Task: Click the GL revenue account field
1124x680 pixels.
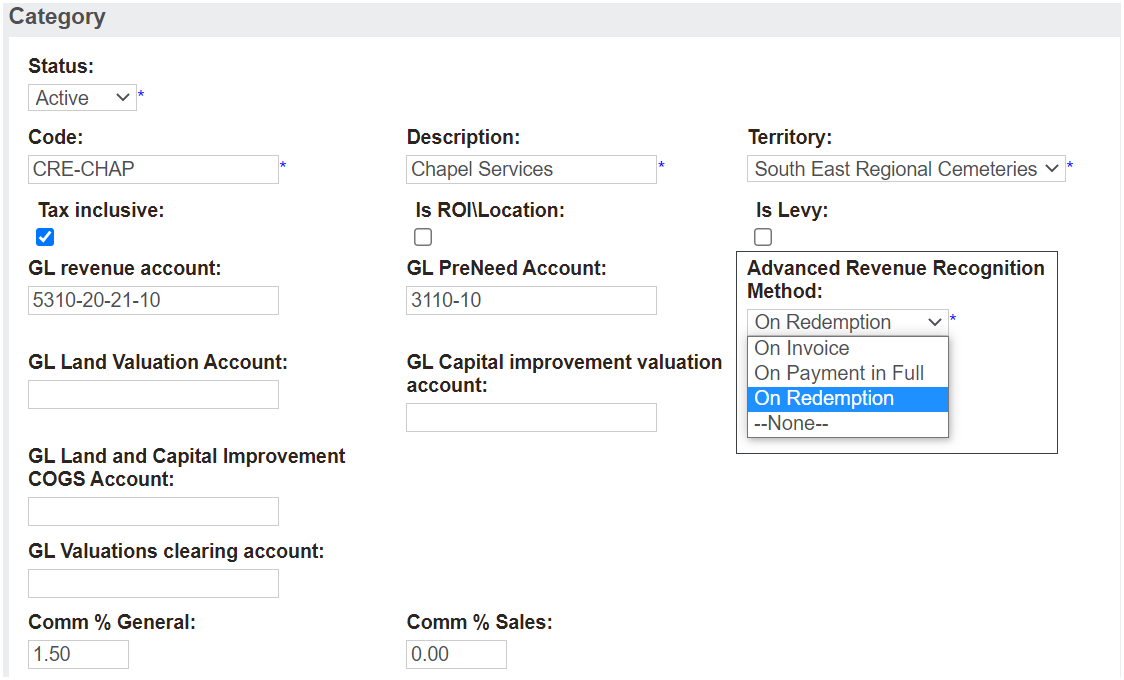Action: [153, 300]
